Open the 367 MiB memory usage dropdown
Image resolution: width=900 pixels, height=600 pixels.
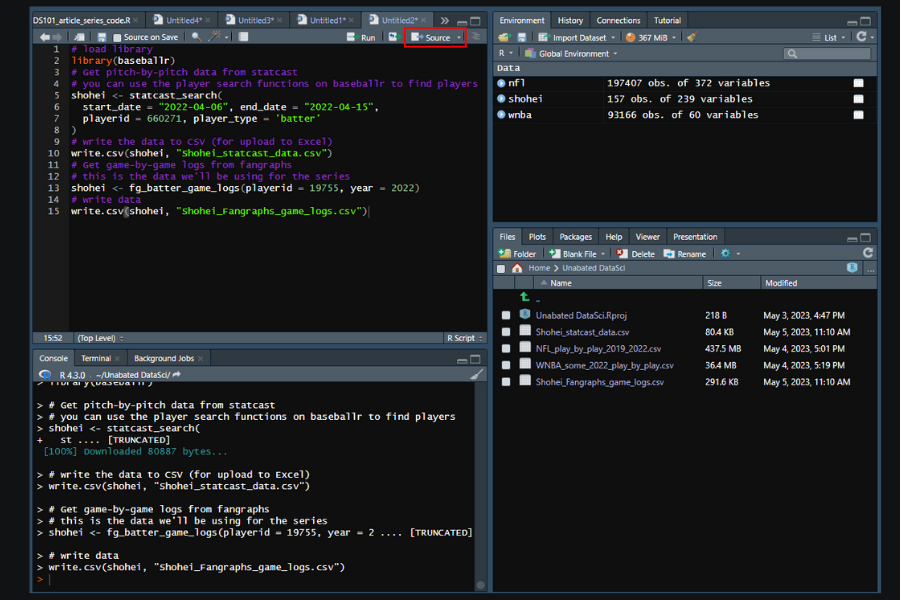click(651, 37)
